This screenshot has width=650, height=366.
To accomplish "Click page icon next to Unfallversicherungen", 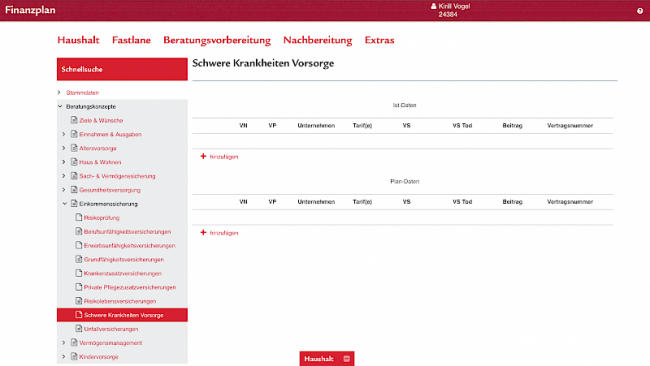I will tap(79, 328).
